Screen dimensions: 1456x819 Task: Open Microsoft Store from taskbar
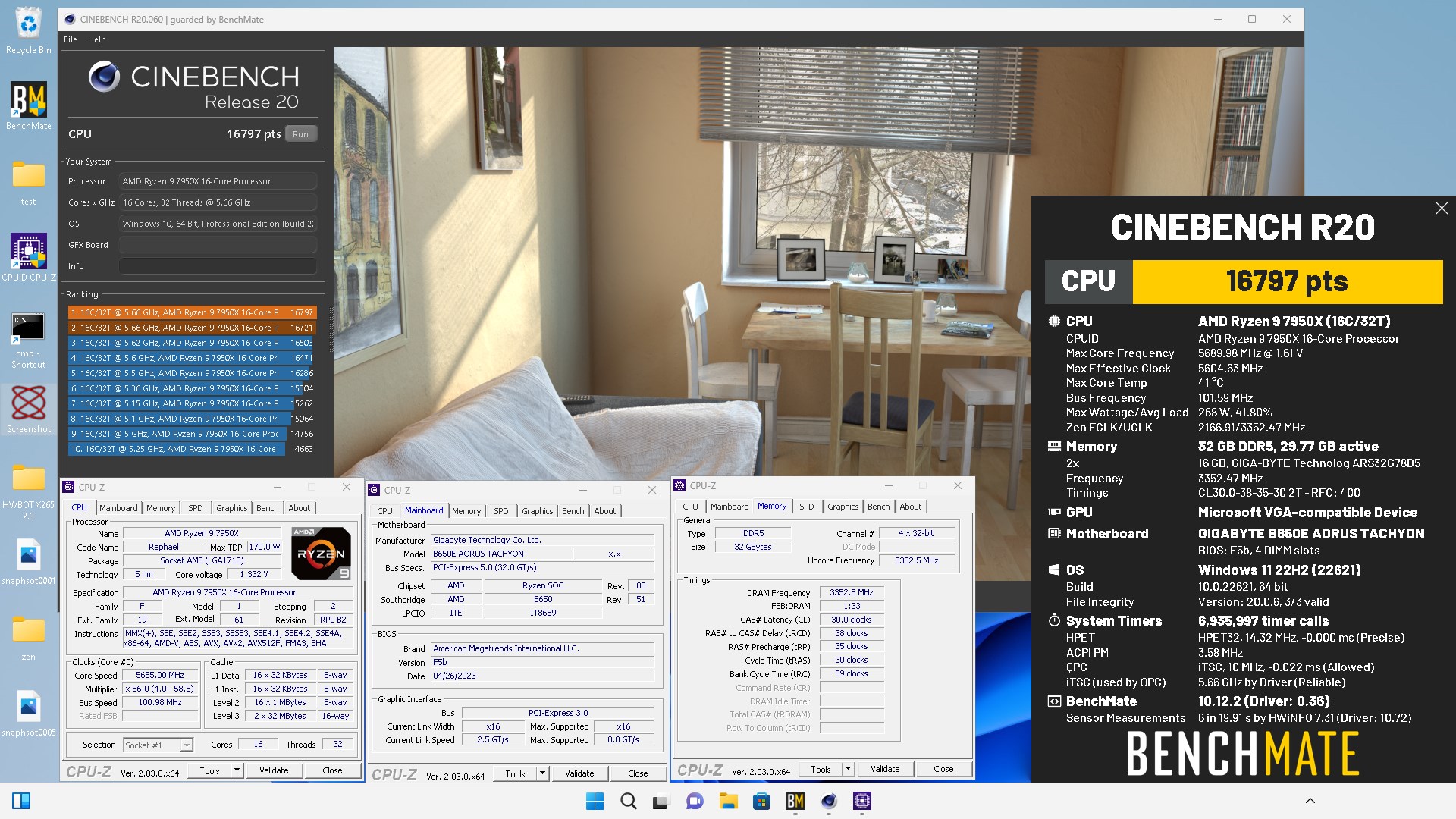click(761, 801)
